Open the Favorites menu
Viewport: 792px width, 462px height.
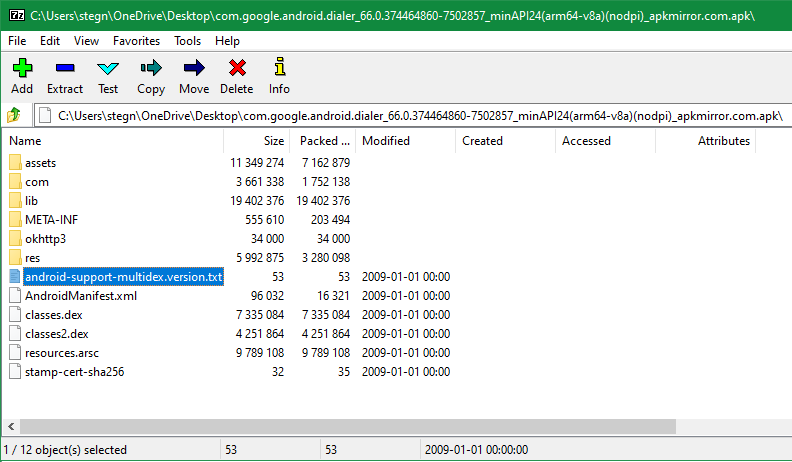pos(136,41)
